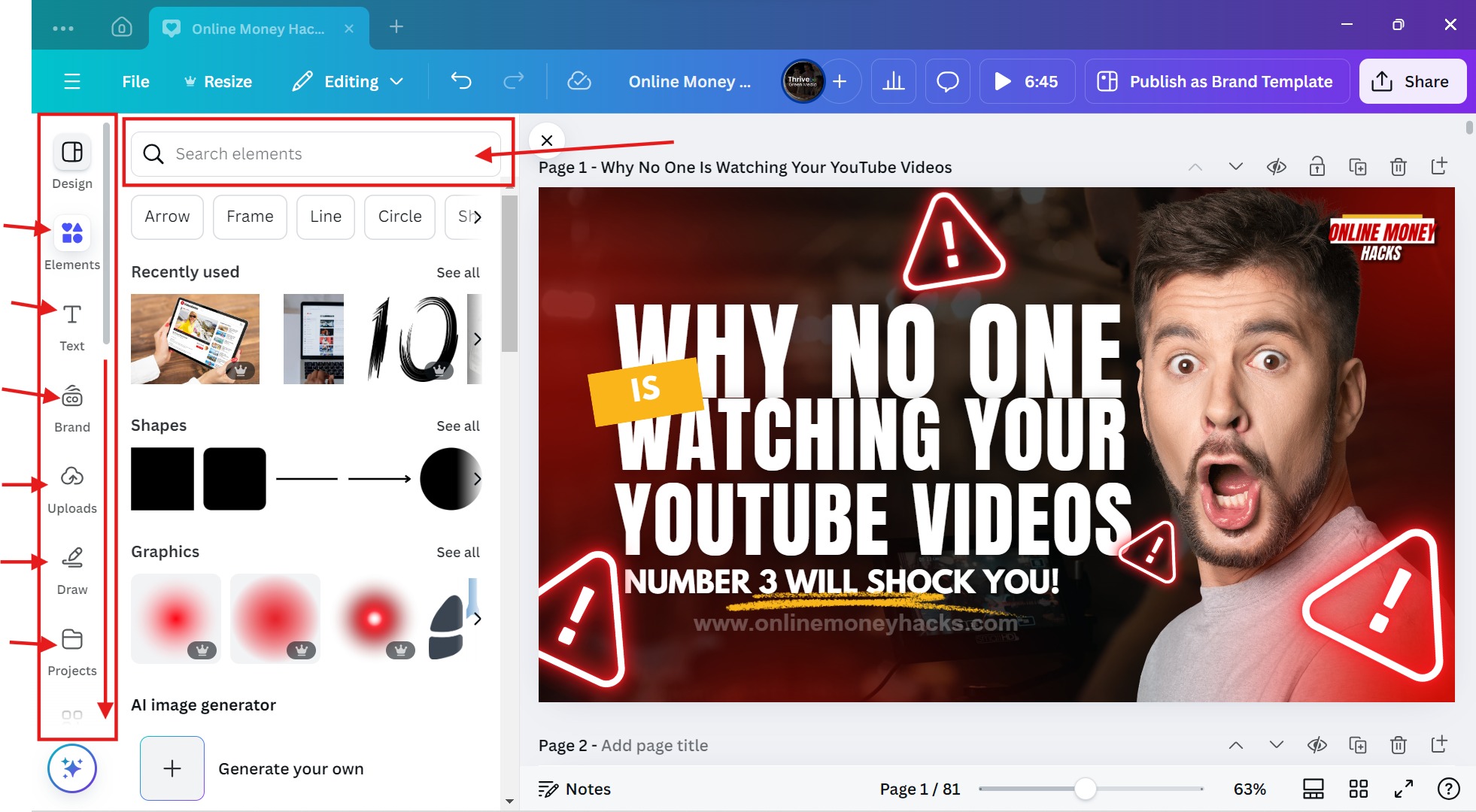Toggle the lock on Page 1

point(1317,167)
